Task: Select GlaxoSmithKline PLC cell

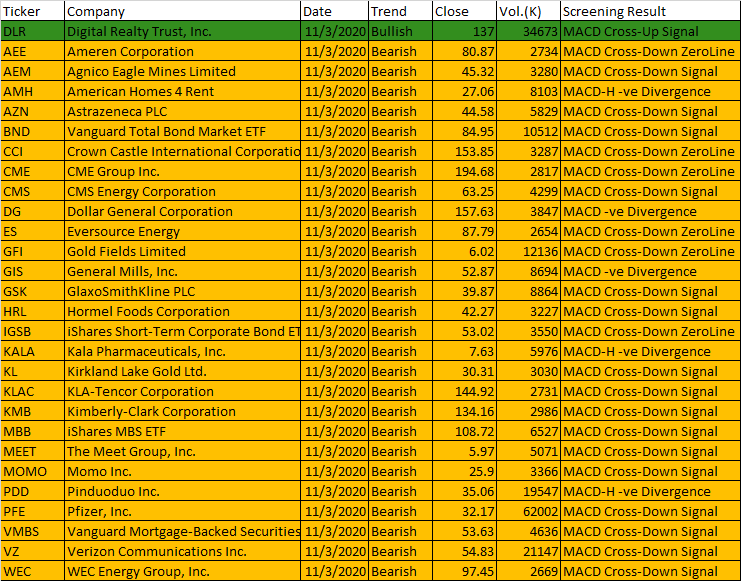Action: pyautogui.click(x=182, y=291)
